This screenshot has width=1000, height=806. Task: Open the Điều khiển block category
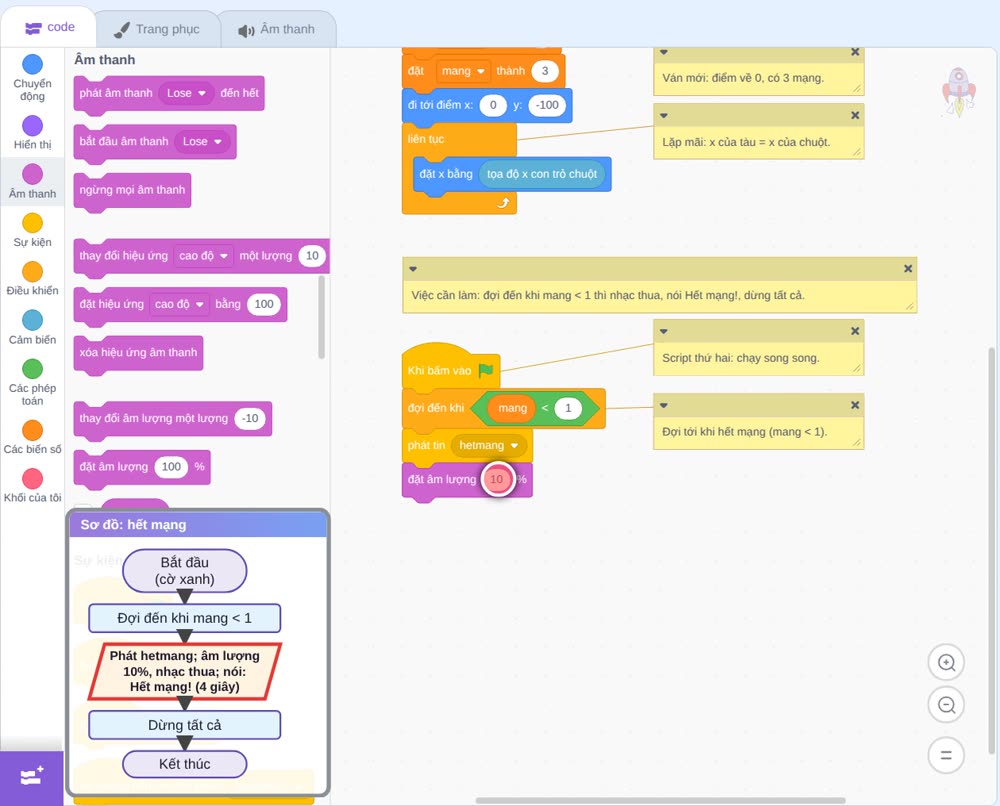coord(32,279)
